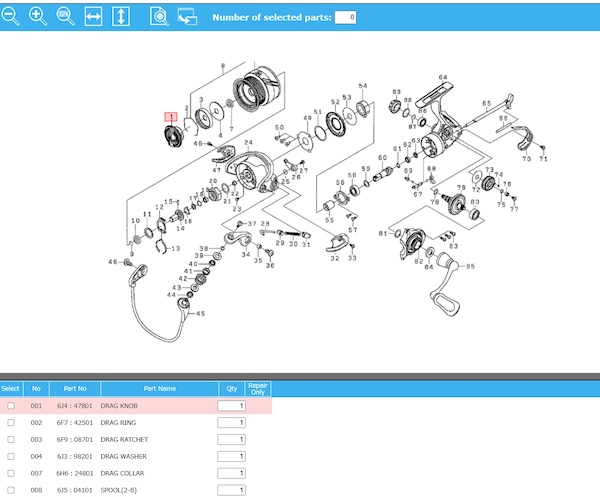Image resolution: width=600 pixels, height=497 pixels.
Task: Click the Part Name column header
Action: tap(159, 388)
